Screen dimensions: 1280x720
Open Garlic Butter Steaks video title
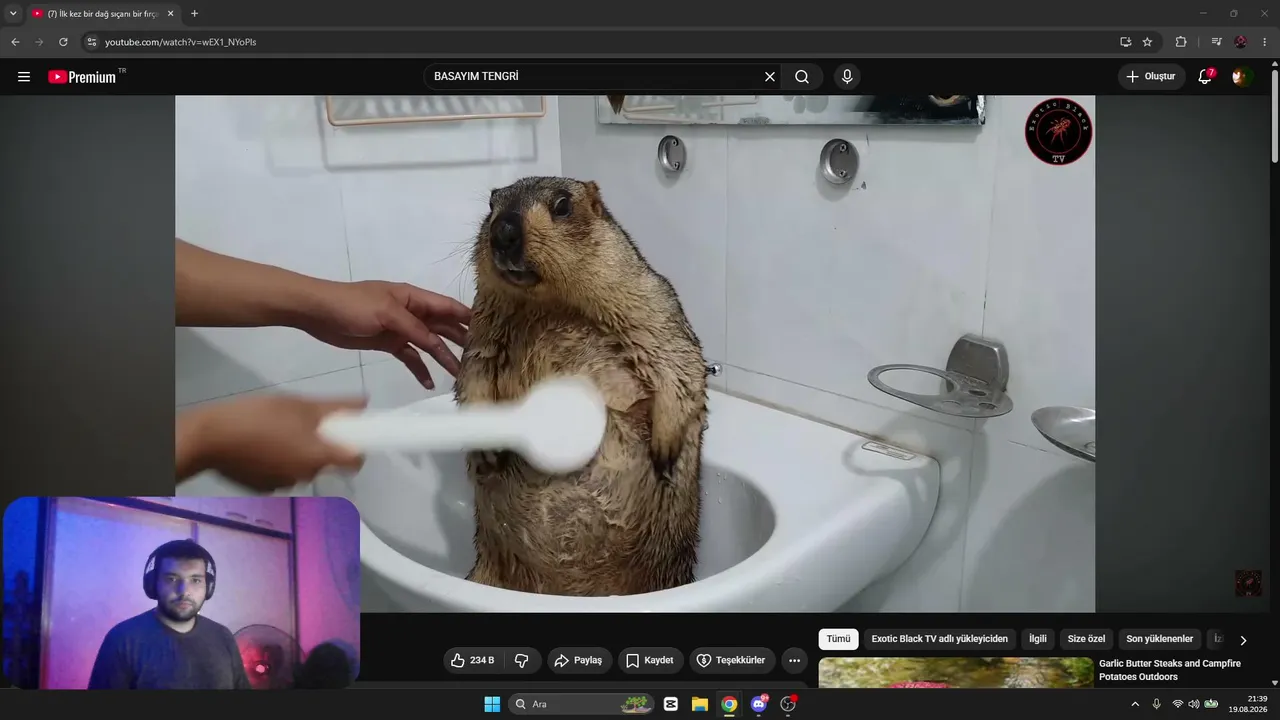point(1170,670)
